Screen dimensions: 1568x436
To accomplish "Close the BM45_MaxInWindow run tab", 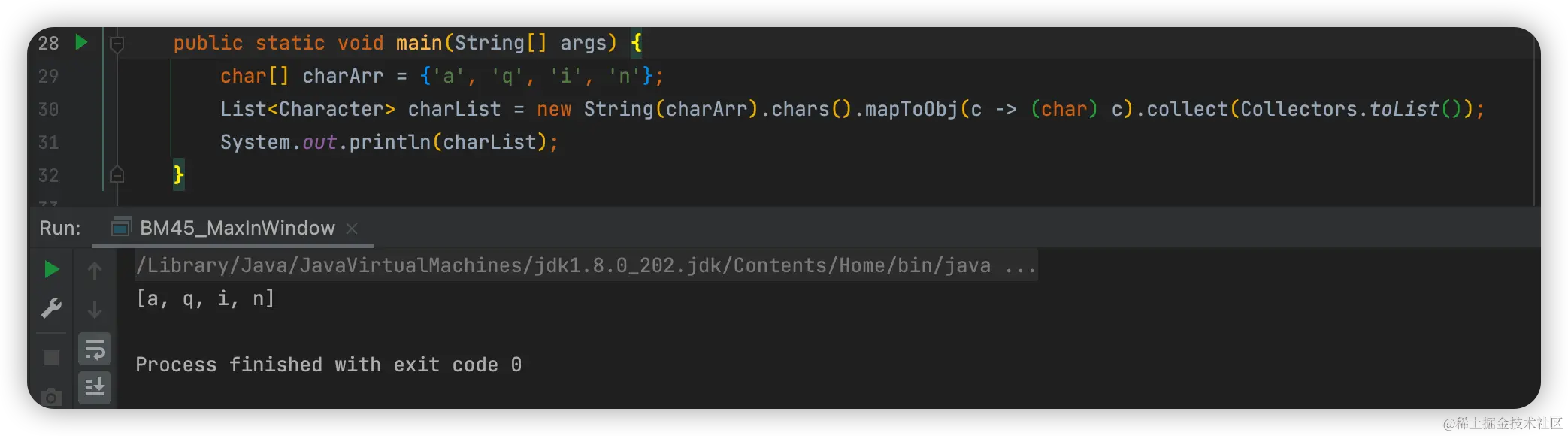I will (x=352, y=228).
